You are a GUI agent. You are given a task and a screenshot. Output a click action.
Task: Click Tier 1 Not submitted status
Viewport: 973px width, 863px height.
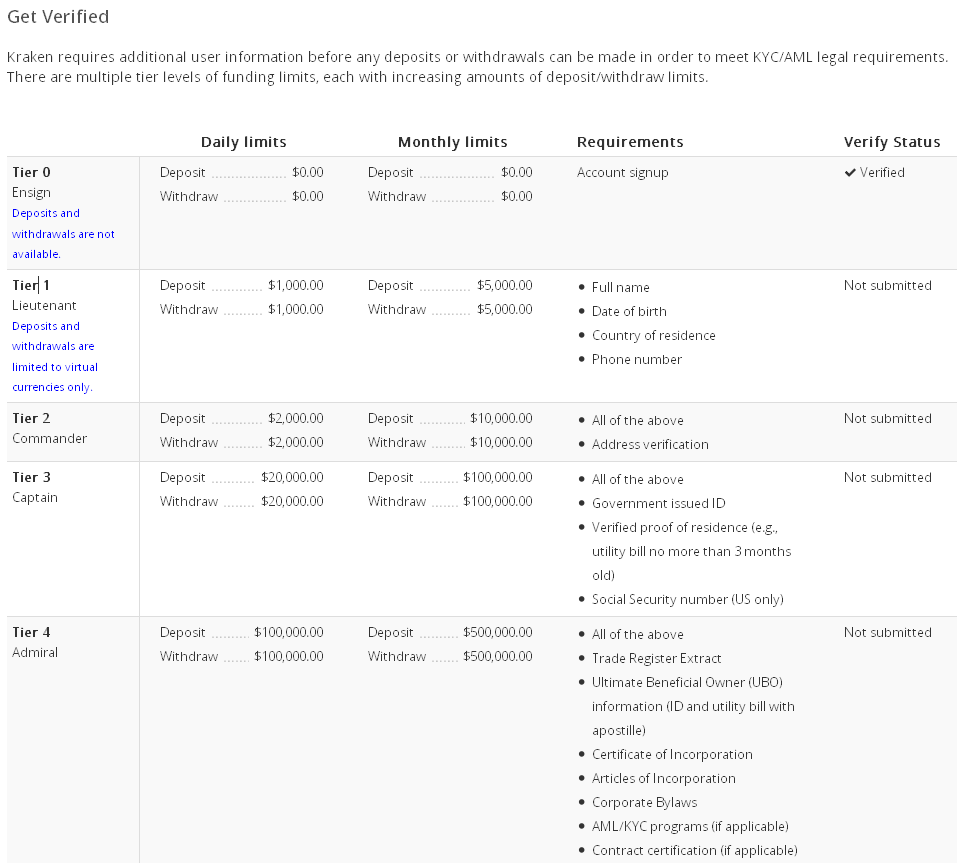pyautogui.click(x=887, y=285)
